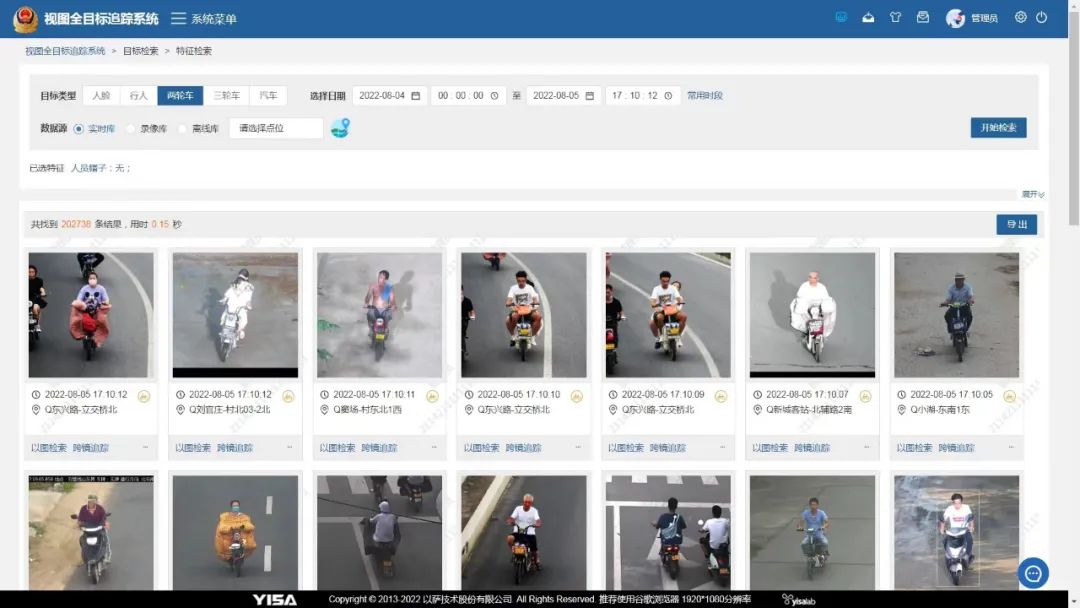Click the 人员帽子：无 selected feature tag
Image resolution: width=1080 pixels, height=608 pixels.
pyautogui.click(x=101, y=168)
